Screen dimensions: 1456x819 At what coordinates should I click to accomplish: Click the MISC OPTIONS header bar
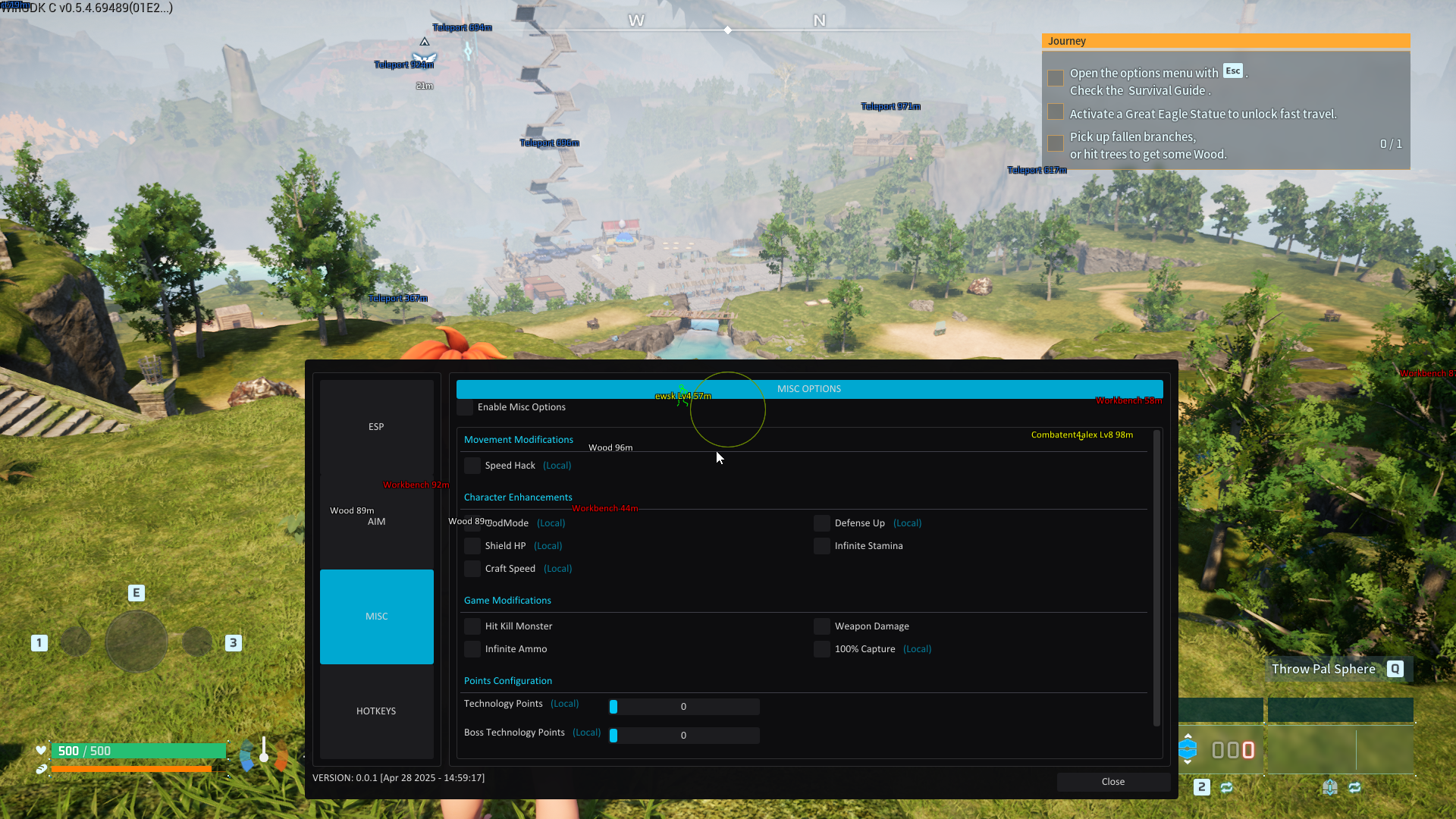[809, 389]
